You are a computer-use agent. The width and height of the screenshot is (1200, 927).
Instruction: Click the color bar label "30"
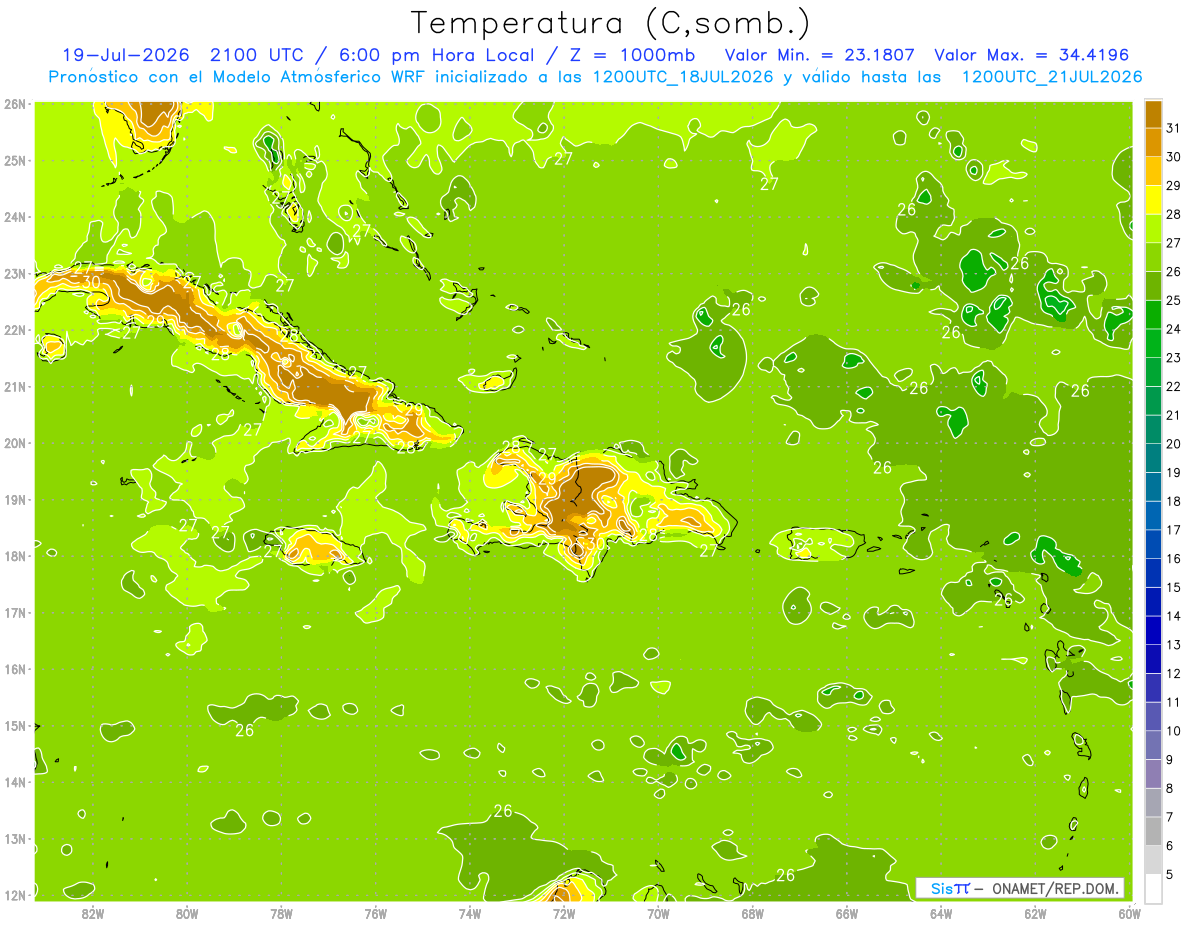tap(1174, 157)
